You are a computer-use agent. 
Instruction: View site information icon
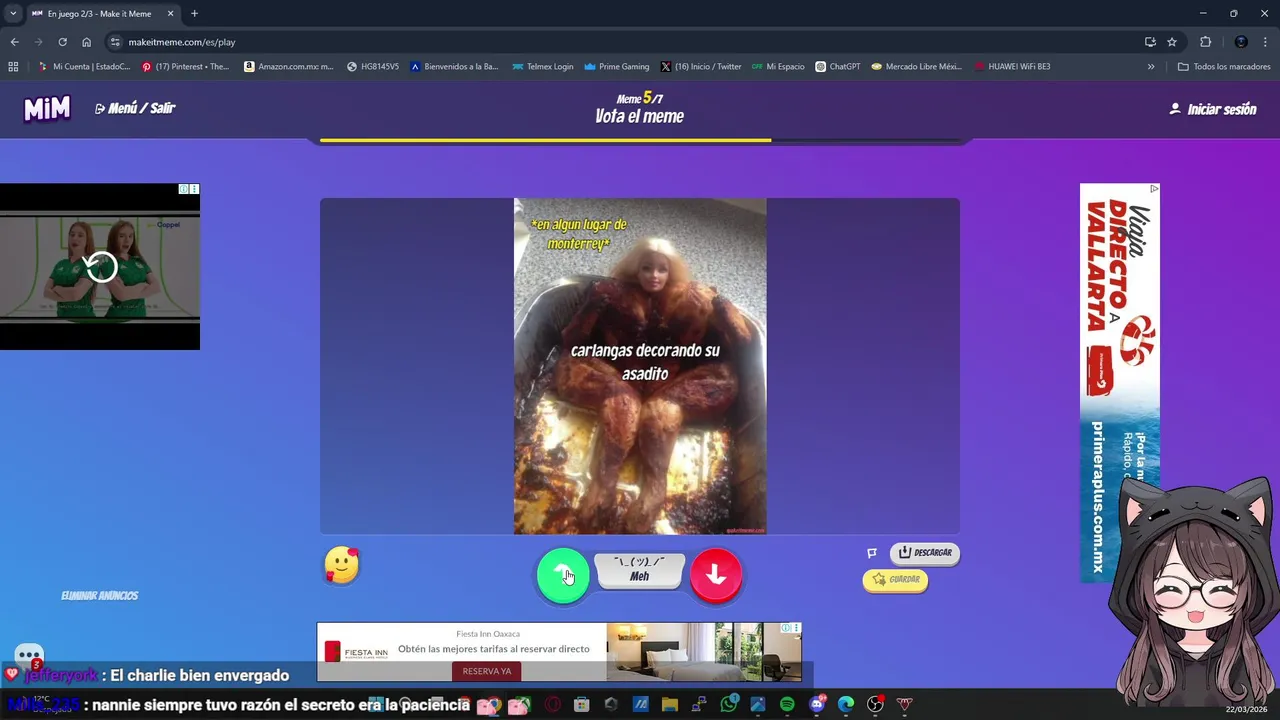pos(116,42)
